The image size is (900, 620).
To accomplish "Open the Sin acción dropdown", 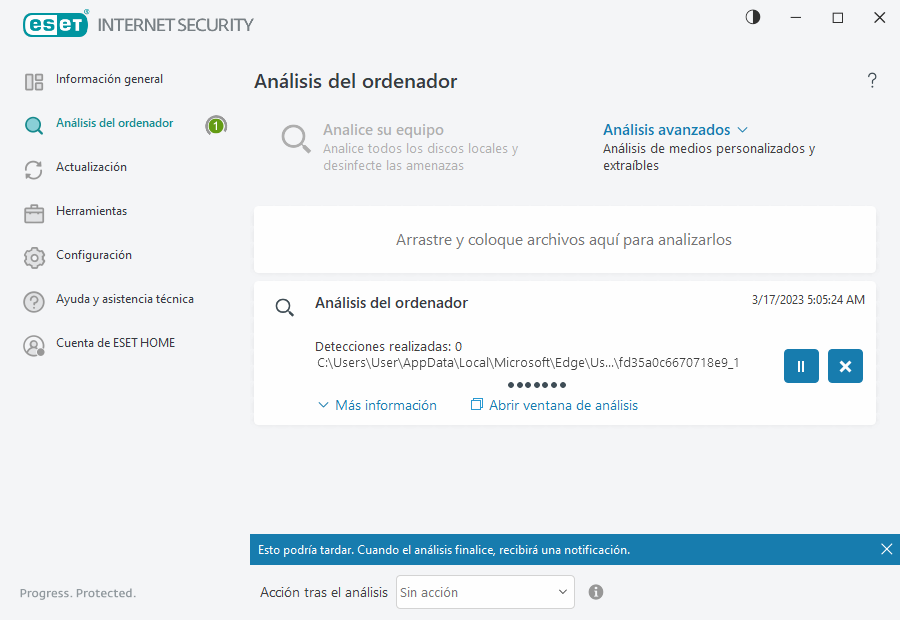I will click(484, 592).
